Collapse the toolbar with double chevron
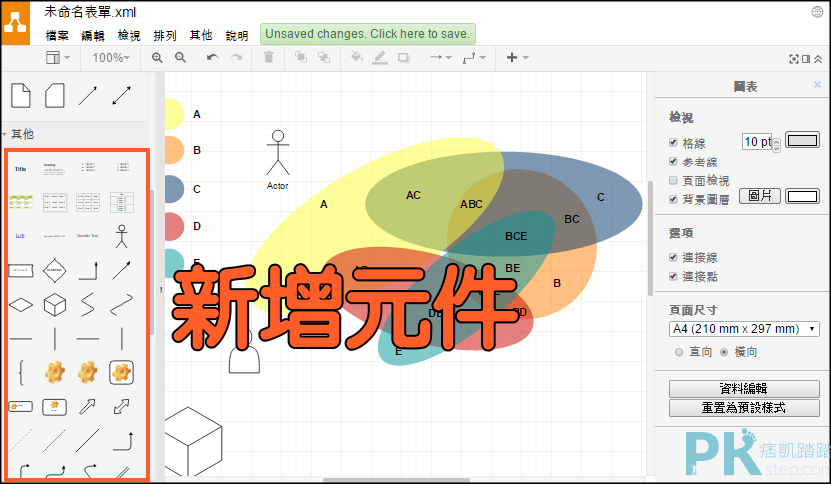Image resolution: width=831 pixels, height=484 pixels. click(x=818, y=59)
